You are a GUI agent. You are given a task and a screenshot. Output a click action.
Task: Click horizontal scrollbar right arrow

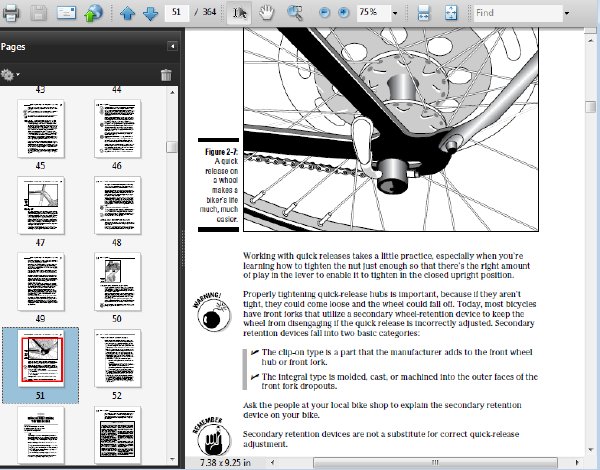pos(577,462)
